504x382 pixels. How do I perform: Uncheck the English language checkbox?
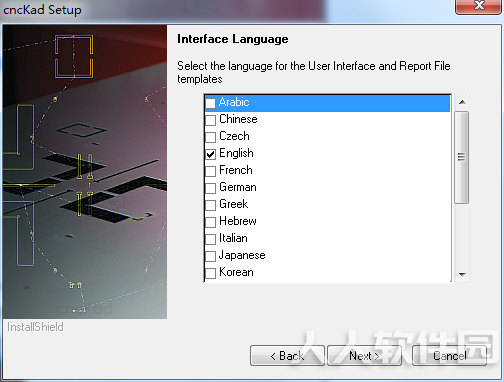point(211,154)
